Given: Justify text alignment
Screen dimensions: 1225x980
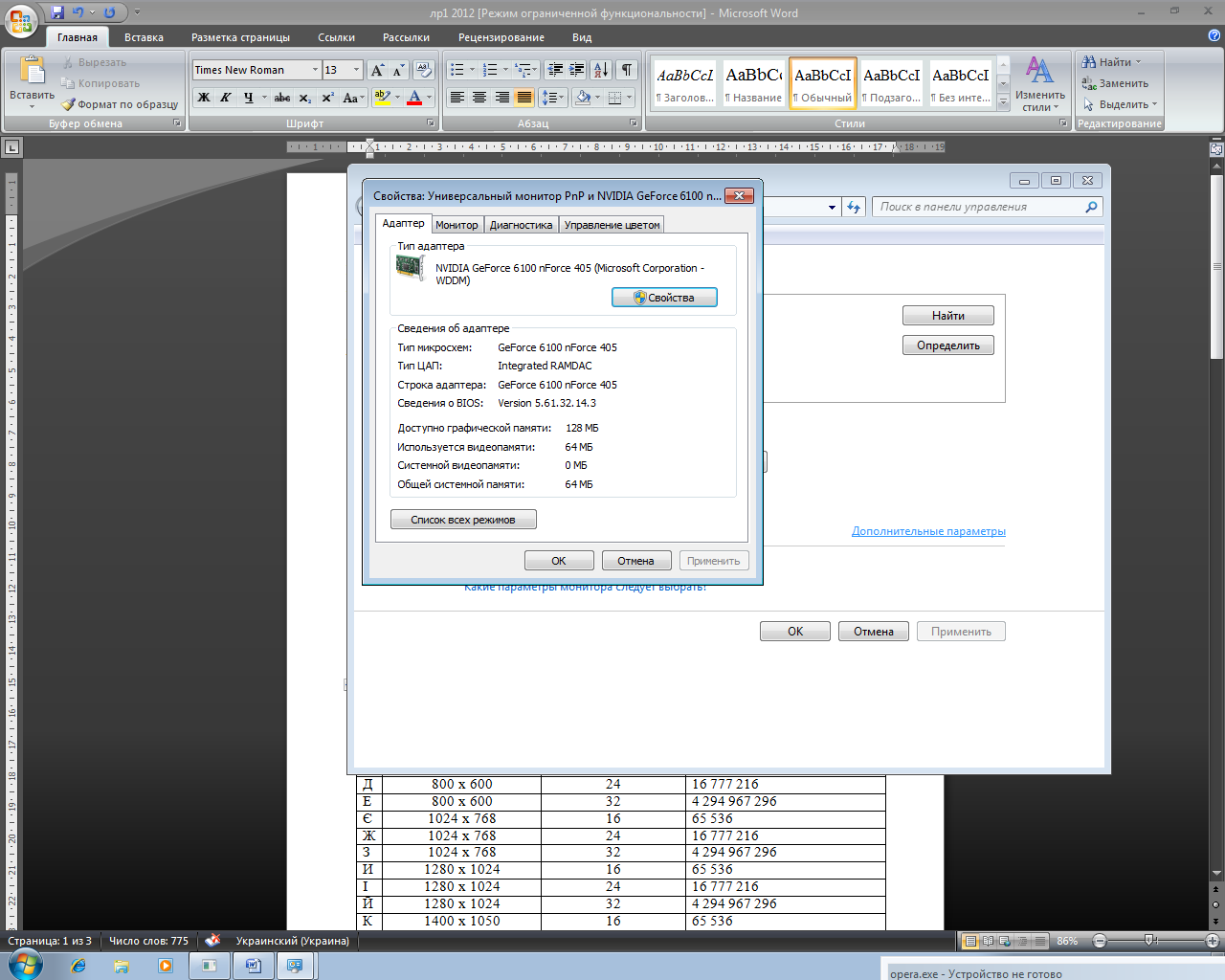Looking at the screenshot, I should pyautogui.click(x=524, y=98).
